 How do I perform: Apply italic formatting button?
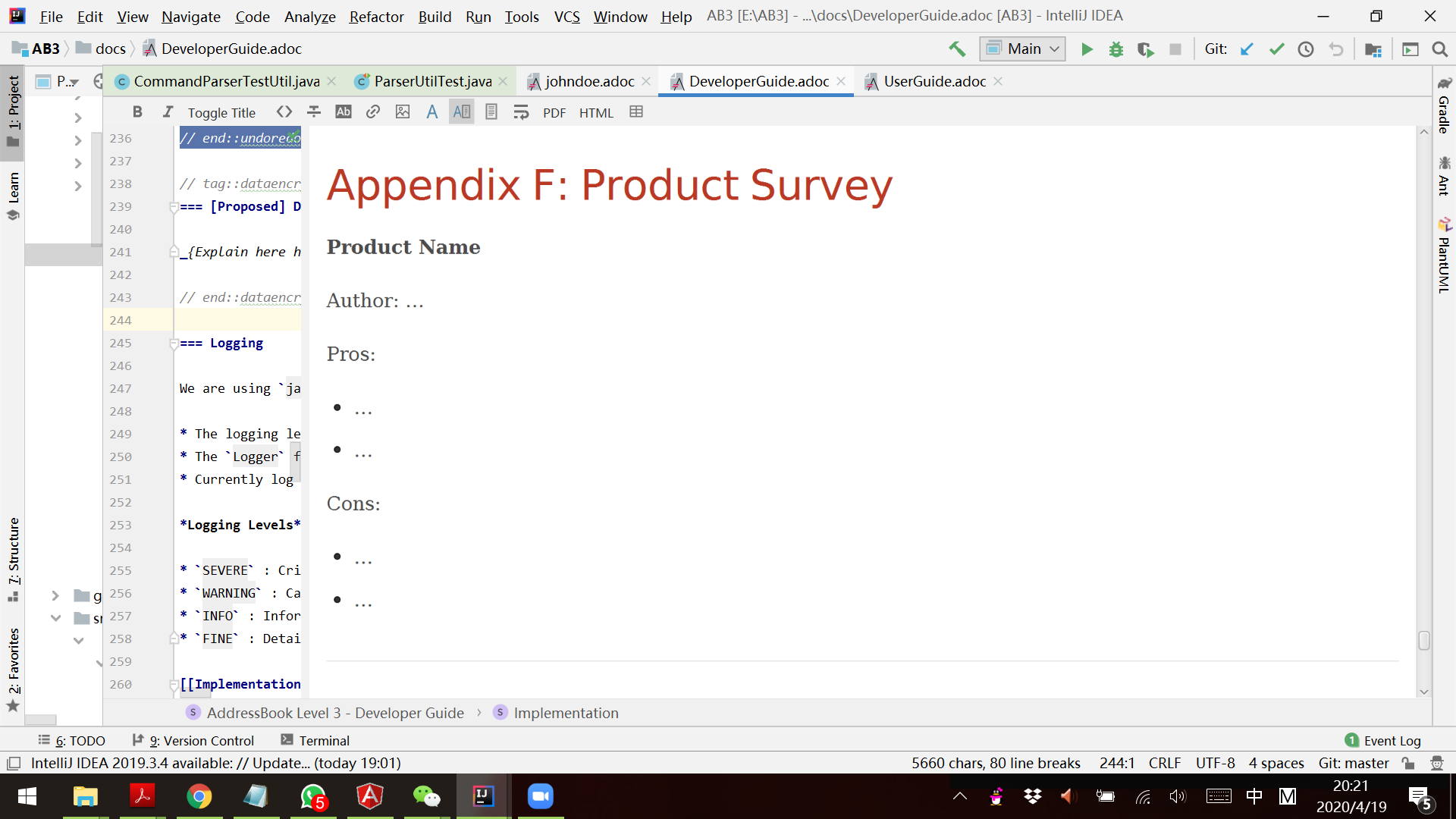click(x=168, y=112)
